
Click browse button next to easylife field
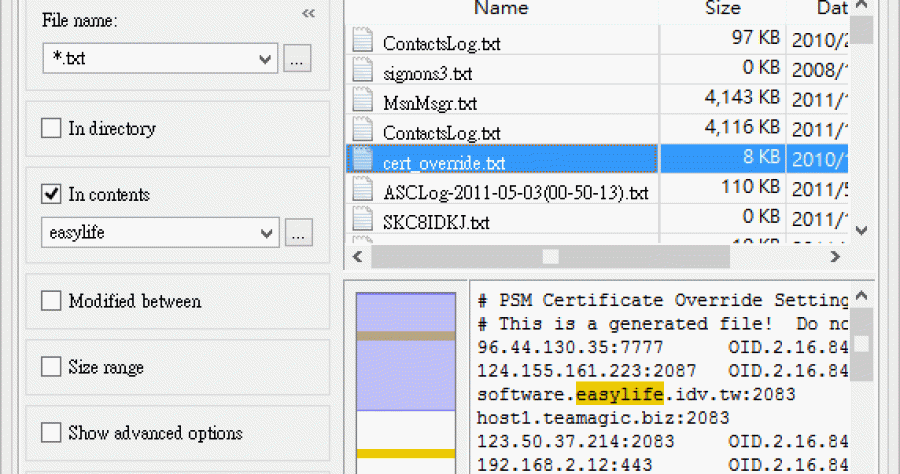click(x=299, y=232)
